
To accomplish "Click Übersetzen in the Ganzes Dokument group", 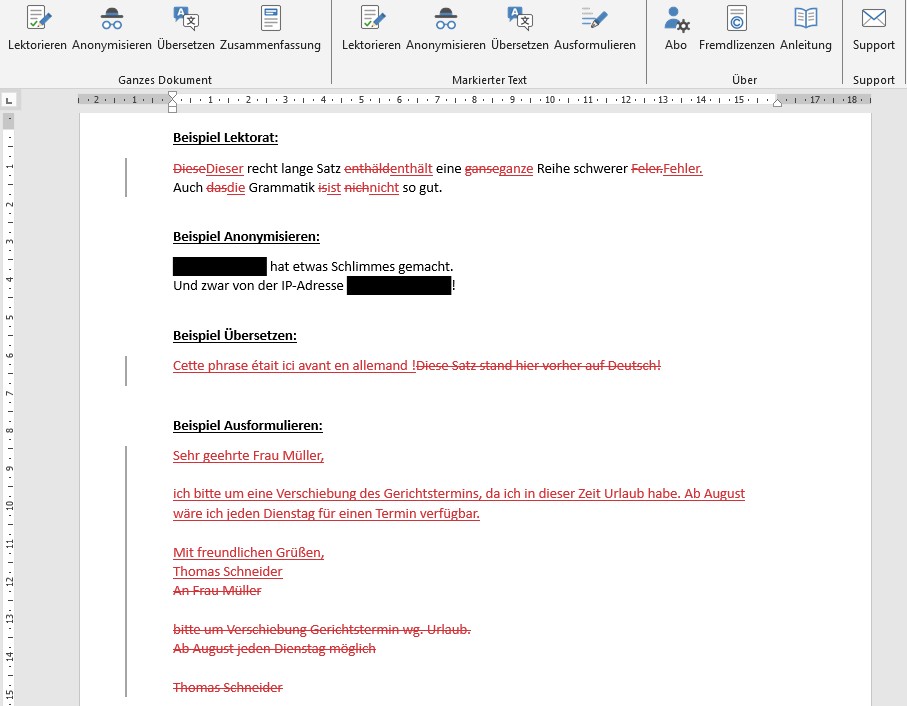I will tap(186, 28).
